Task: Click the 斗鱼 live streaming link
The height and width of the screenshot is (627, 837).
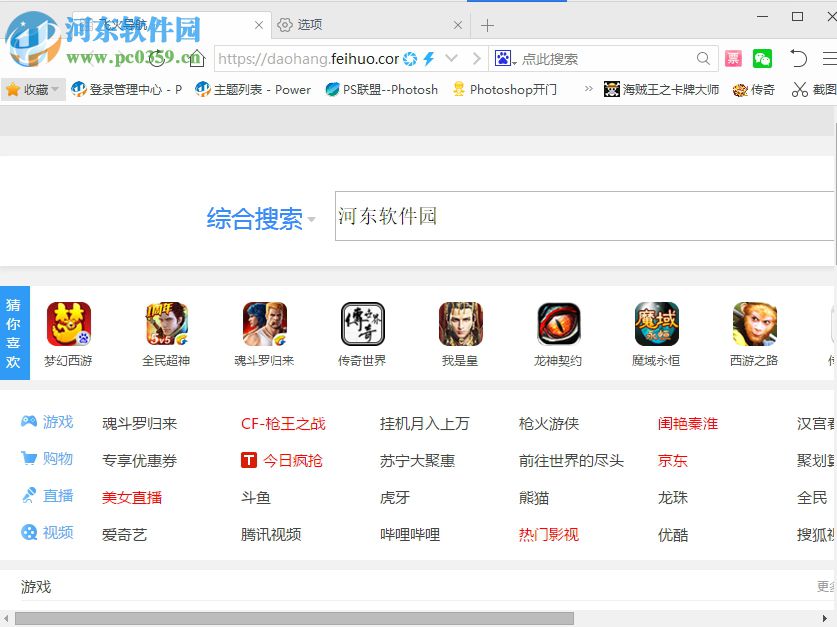Action: [255, 497]
